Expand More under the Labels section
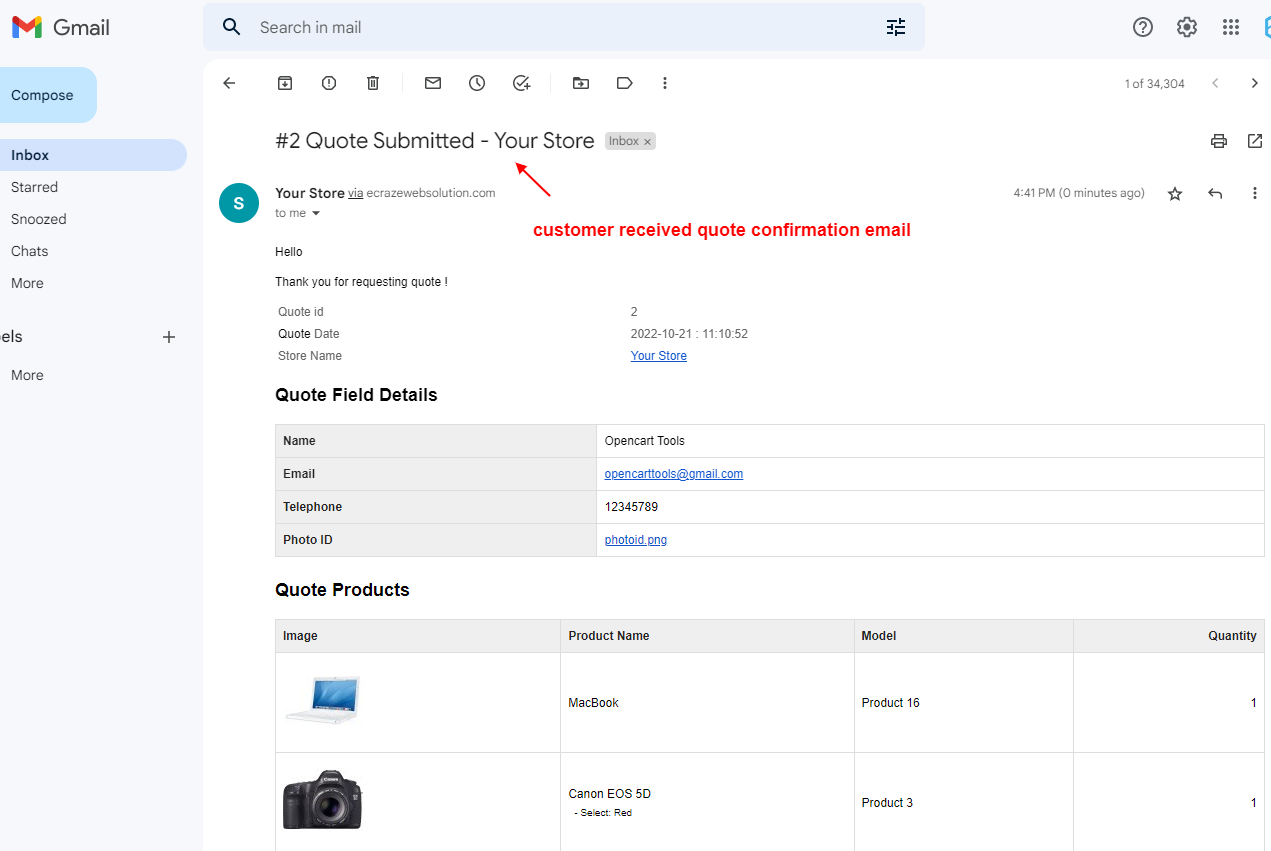Viewport: 1271px width, 851px height. tap(27, 375)
